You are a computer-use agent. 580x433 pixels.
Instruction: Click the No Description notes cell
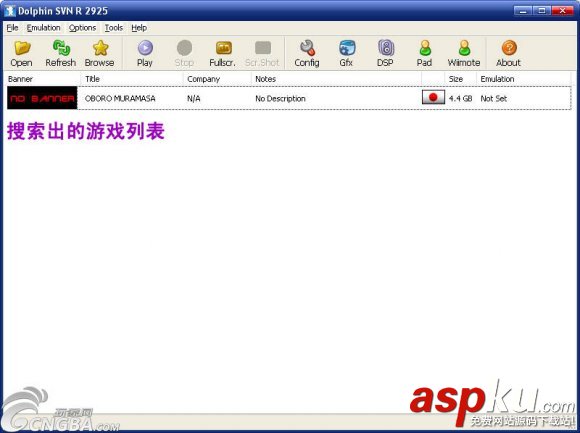click(280, 99)
